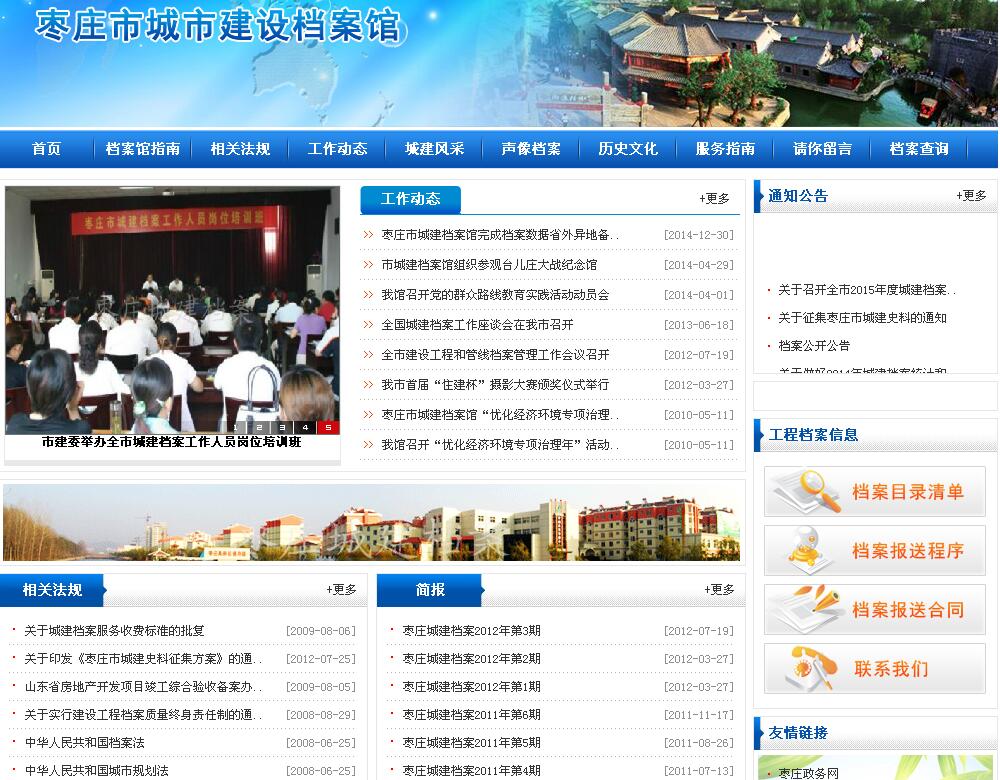Open the 声像档案 navigation item
The height and width of the screenshot is (780, 1000).
(x=531, y=149)
